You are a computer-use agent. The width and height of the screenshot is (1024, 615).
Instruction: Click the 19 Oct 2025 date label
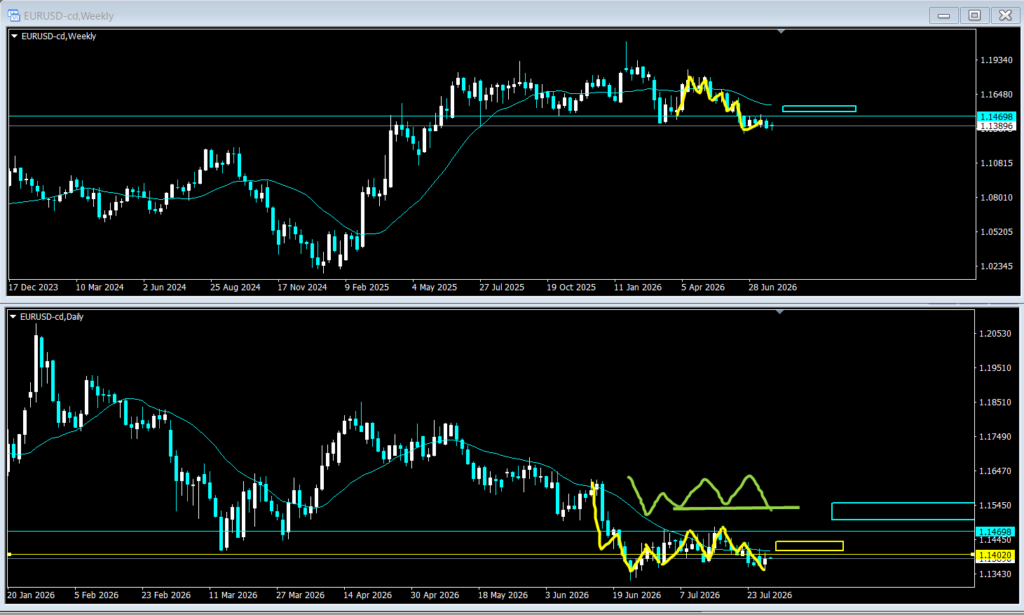[571, 287]
